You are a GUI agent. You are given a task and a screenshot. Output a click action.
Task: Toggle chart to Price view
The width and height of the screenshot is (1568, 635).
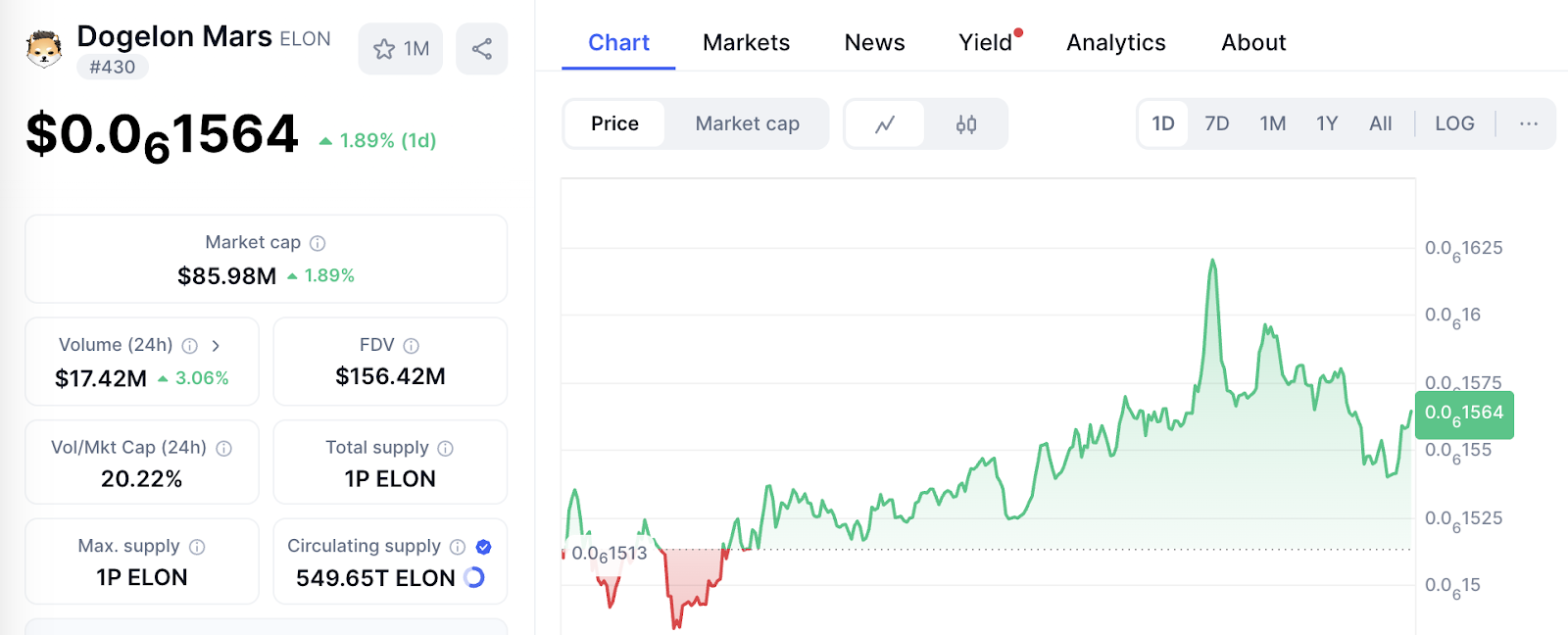click(x=614, y=124)
